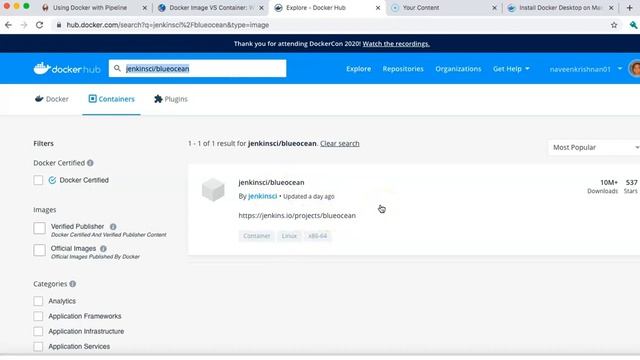Bookmark this page with the star icon
The height and width of the screenshot is (360, 640).
click(614, 25)
